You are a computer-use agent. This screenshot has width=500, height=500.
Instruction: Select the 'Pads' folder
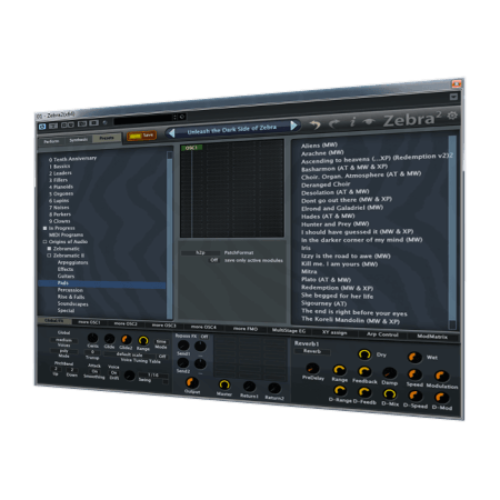(102, 284)
